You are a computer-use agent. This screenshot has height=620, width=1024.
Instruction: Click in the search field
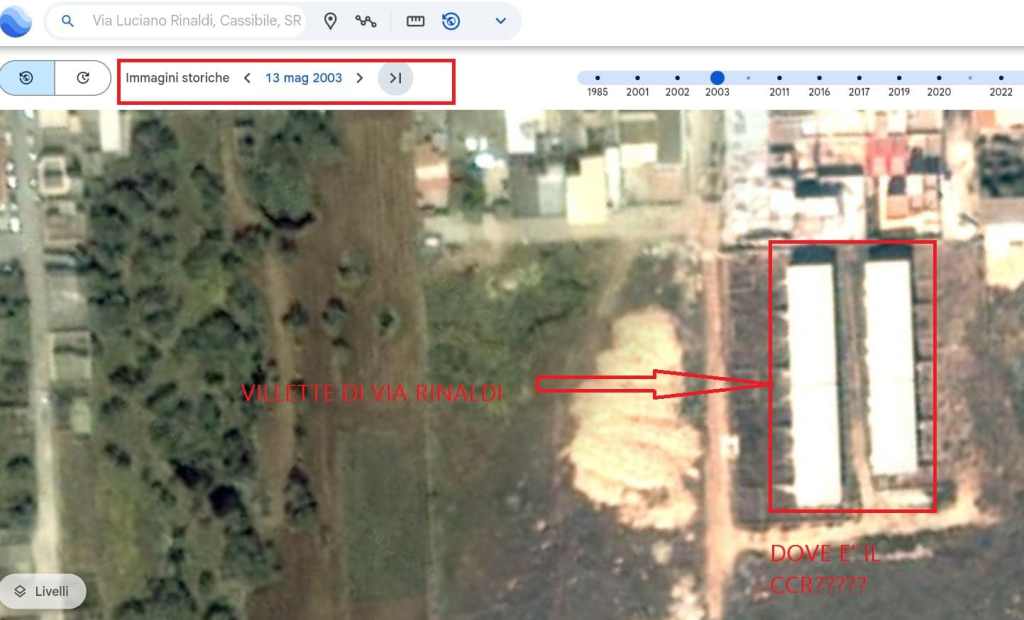coord(195,21)
